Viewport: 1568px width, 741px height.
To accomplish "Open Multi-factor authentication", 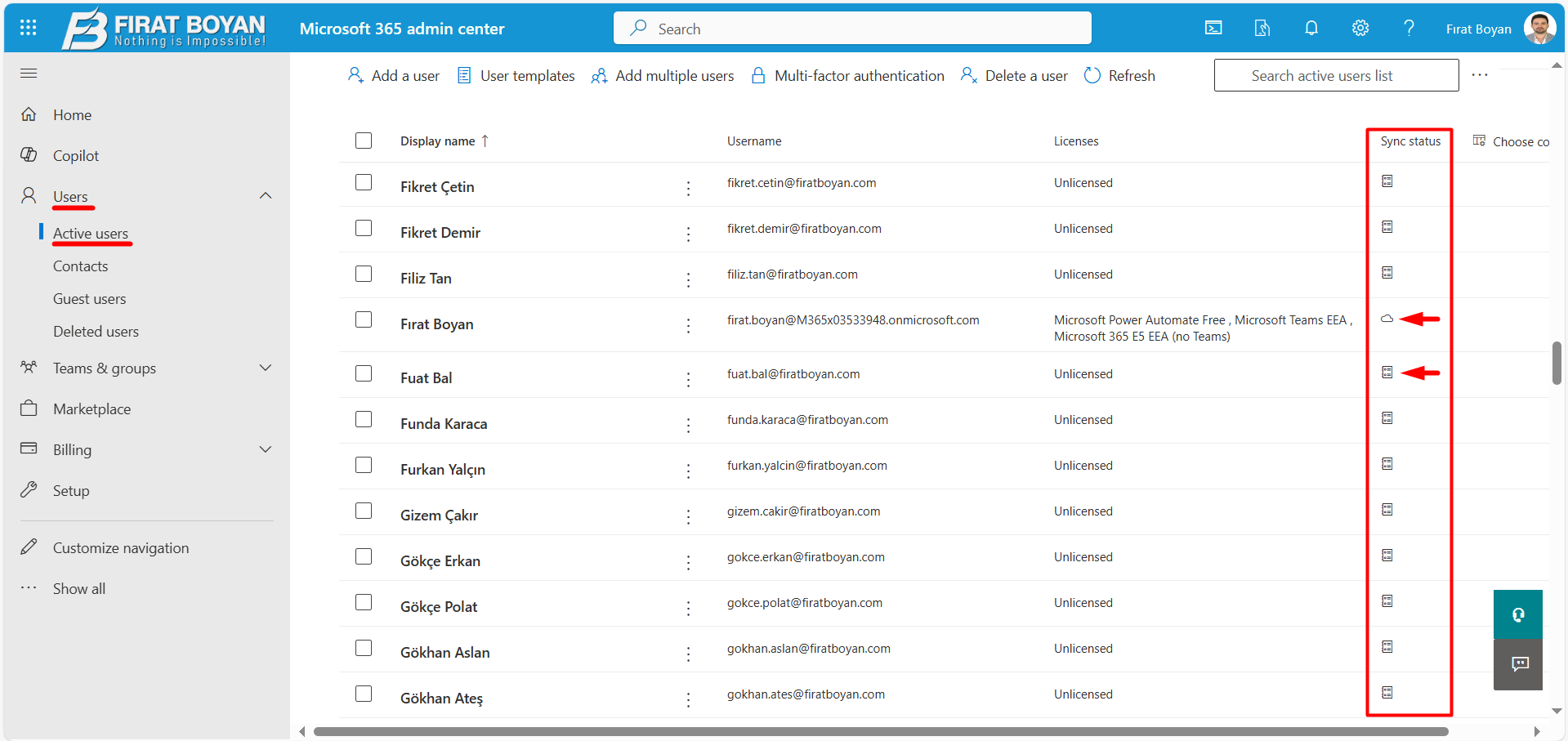I will pyautogui.click(x=847, y=76).
